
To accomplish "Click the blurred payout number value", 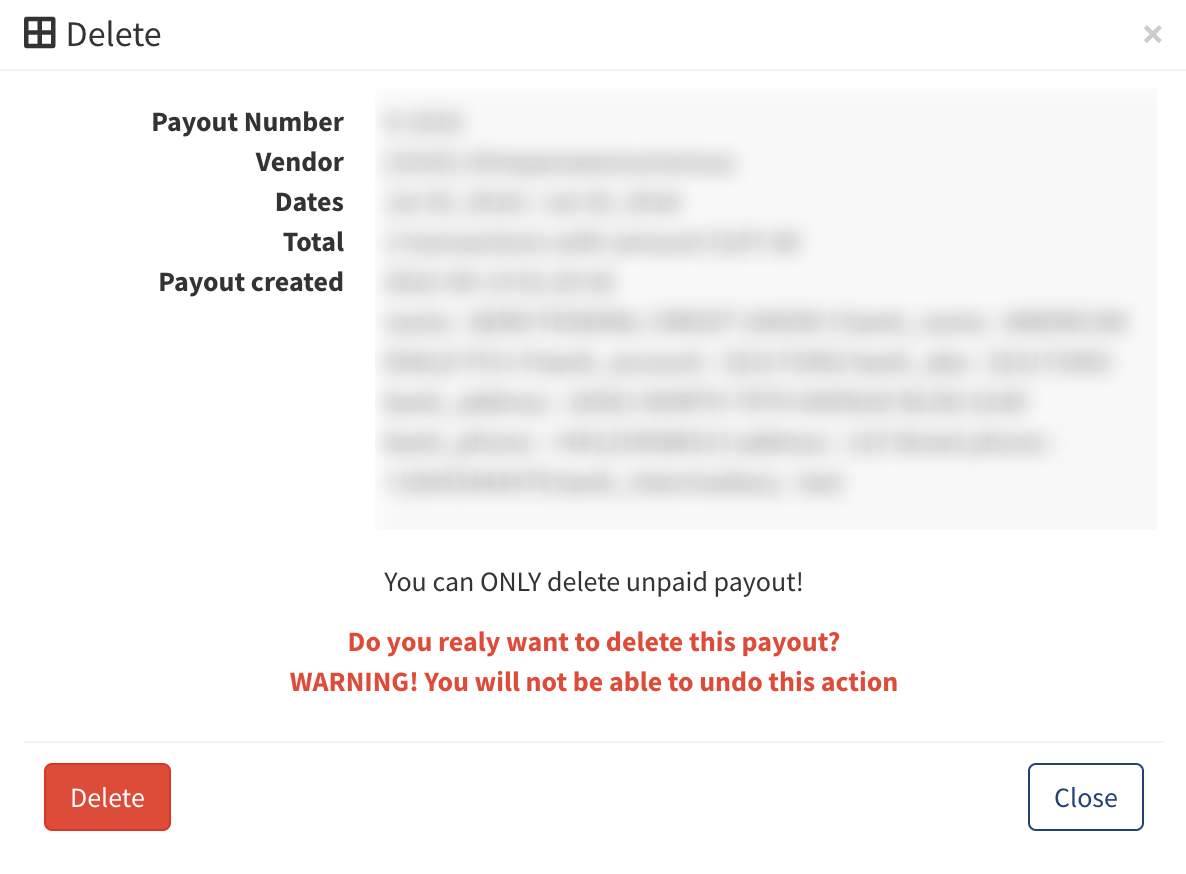I will click(424, 122).
